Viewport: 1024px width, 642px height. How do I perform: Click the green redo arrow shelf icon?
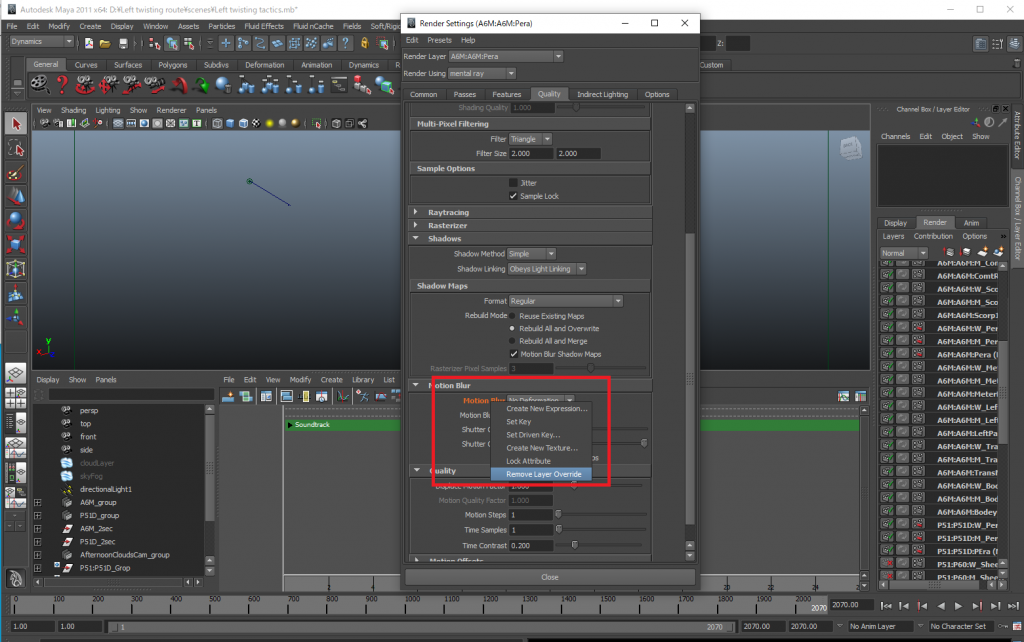201,85
